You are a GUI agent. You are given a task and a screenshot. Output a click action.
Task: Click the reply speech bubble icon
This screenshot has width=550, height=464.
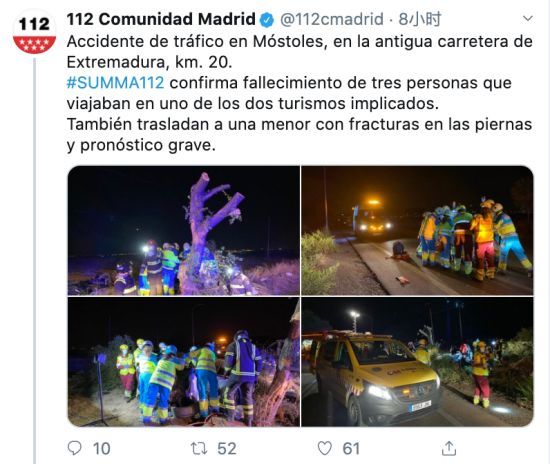pyautogui.click(x=74, y=448)
